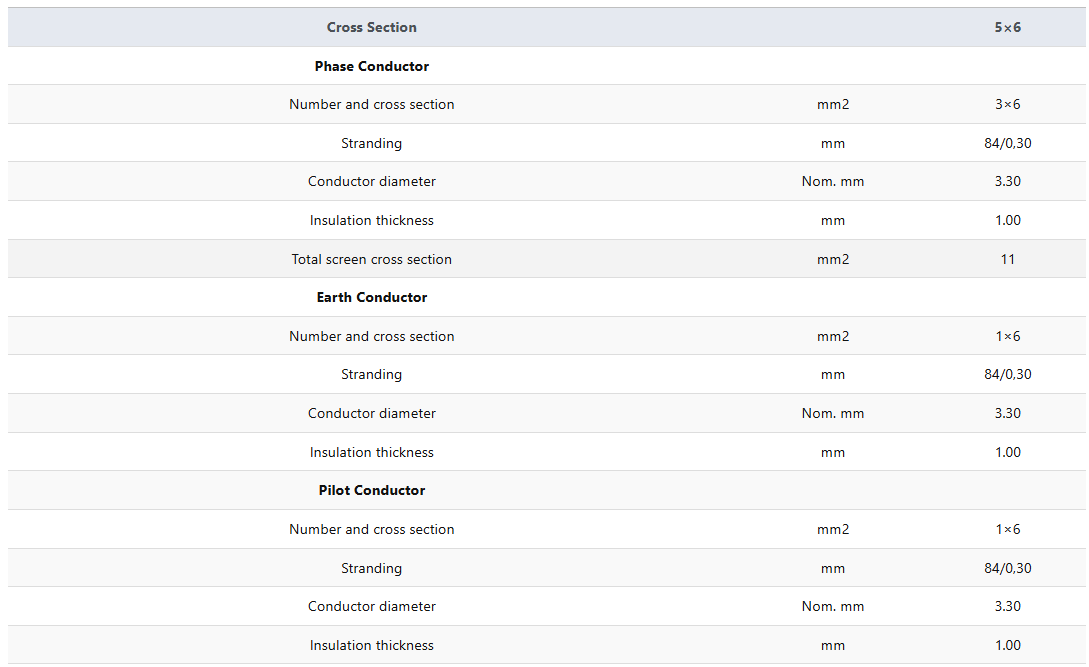Image resolution: width=1089 pixels, height=667 pixels.
Task: Click the '11' screen cross section value
Action: [1007, 259]
